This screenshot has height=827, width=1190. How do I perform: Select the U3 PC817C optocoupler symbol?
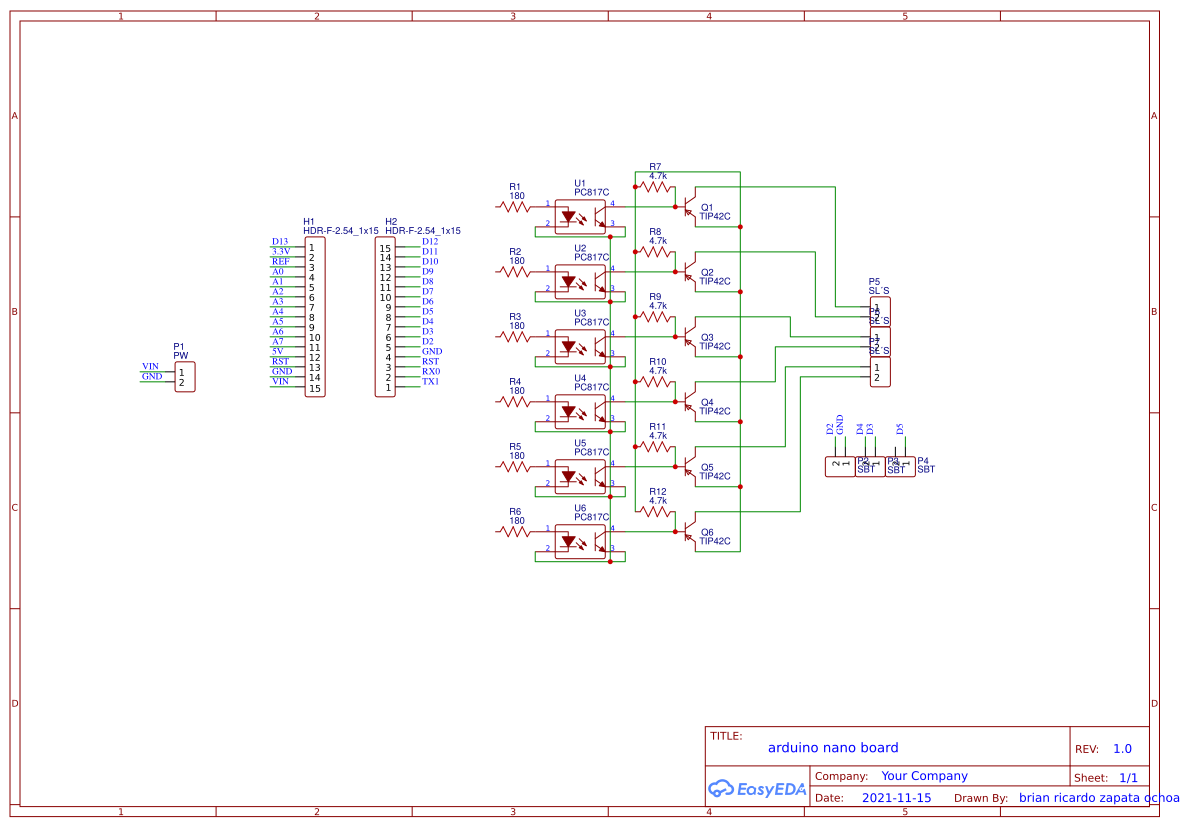[x=581, y=347]
